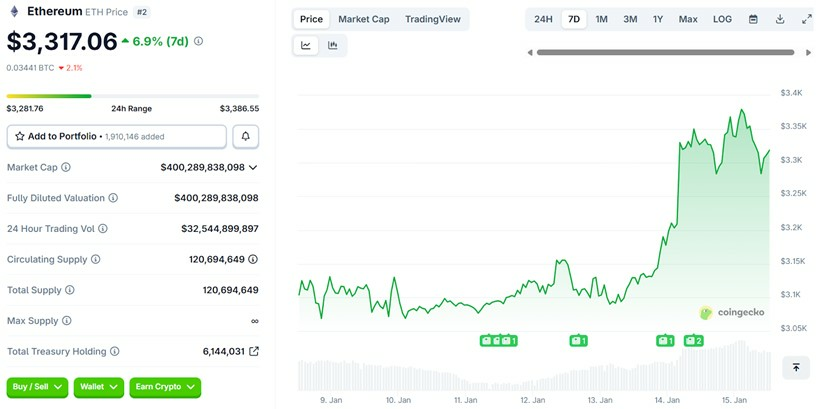The width and height of the screenshot is (821, 409).
Task: Select the 1Y time range
Action: [x=658, y=19]
